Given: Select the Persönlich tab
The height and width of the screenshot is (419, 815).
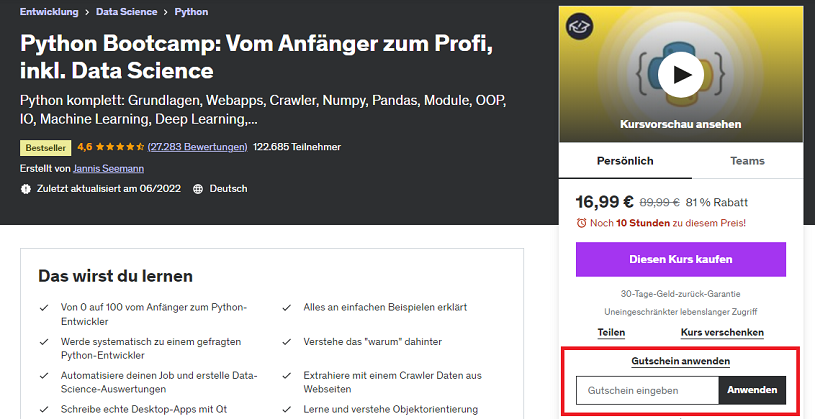Looking at the screenshot, I should [625, 160].
